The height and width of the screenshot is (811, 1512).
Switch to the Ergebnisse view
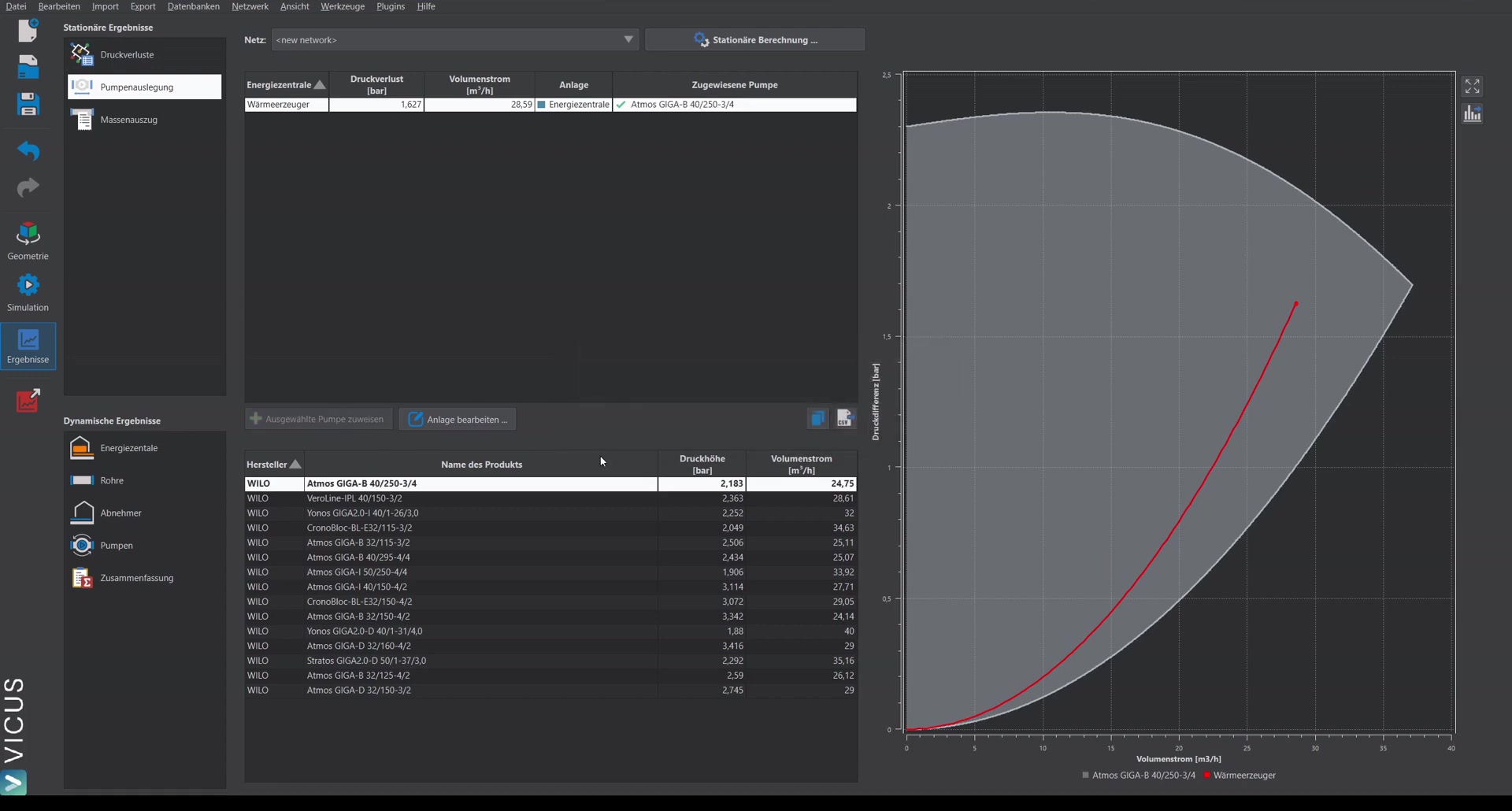tap(28, 346)
